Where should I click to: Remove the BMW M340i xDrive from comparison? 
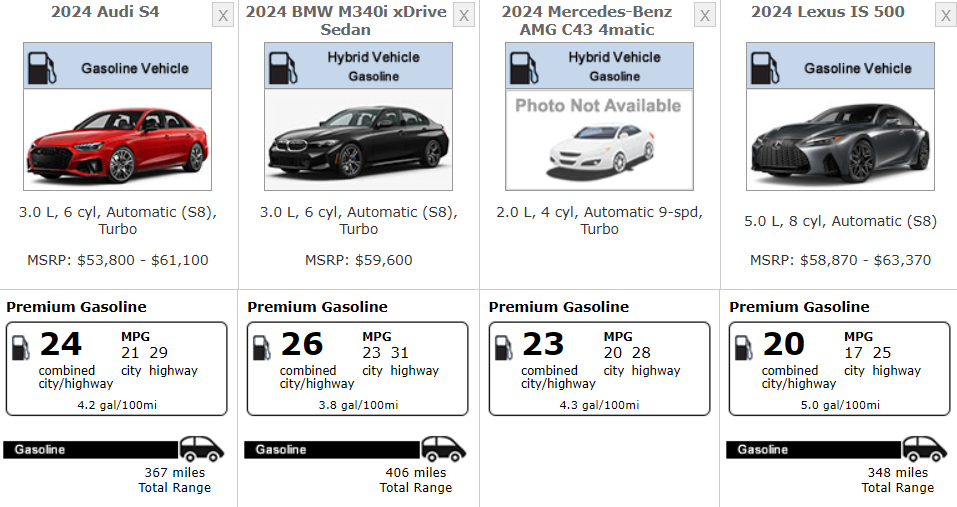463,16
